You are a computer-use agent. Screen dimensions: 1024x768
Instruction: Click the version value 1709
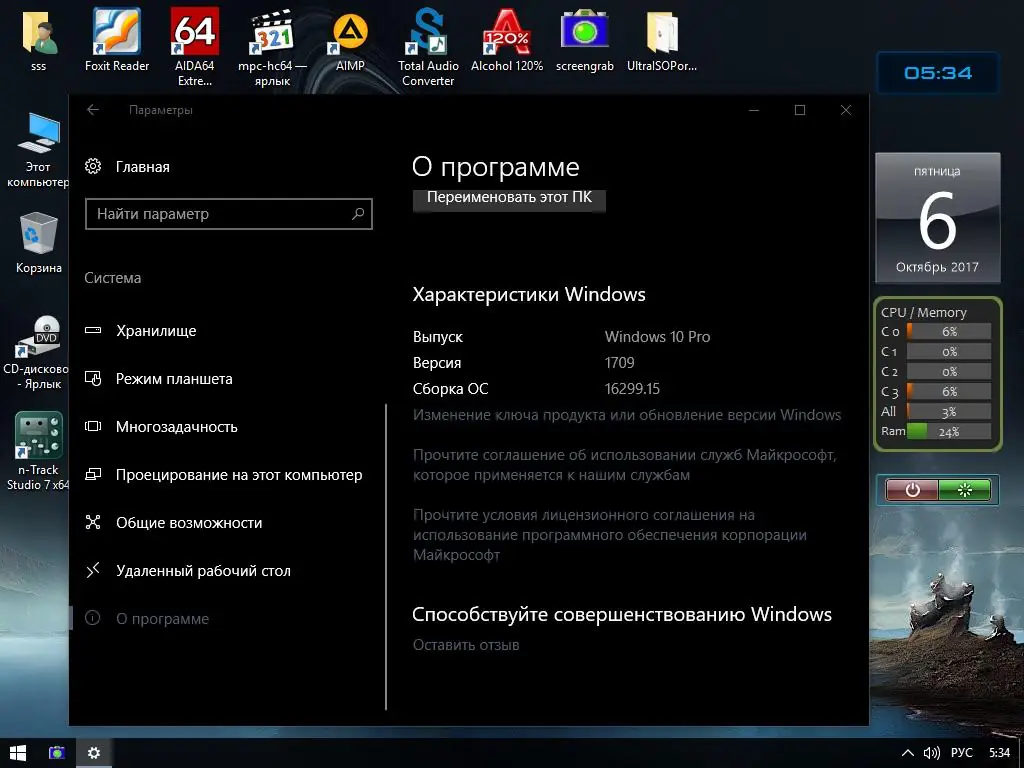pos(620,362)
